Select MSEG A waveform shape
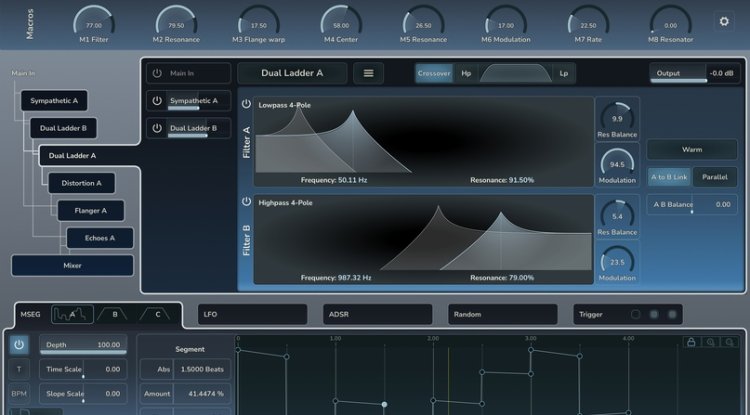 click(72, 314)
